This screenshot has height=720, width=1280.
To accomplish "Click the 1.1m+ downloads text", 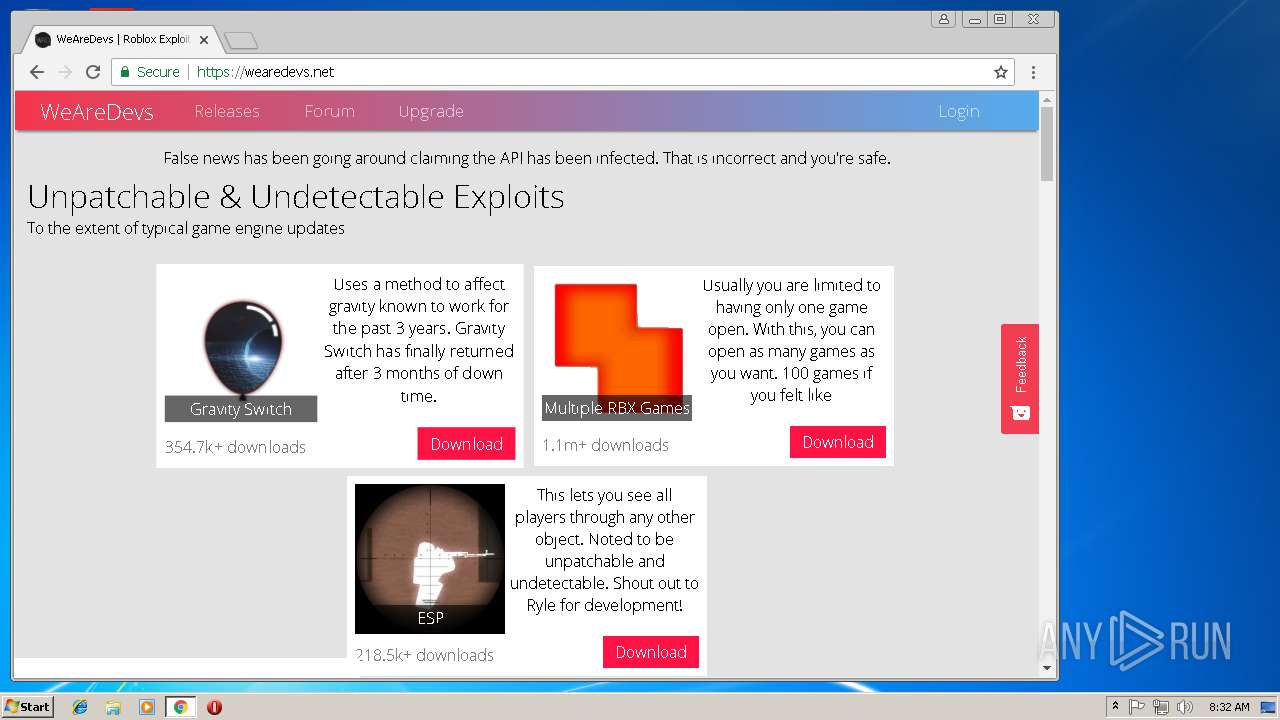I will [605, 445].
